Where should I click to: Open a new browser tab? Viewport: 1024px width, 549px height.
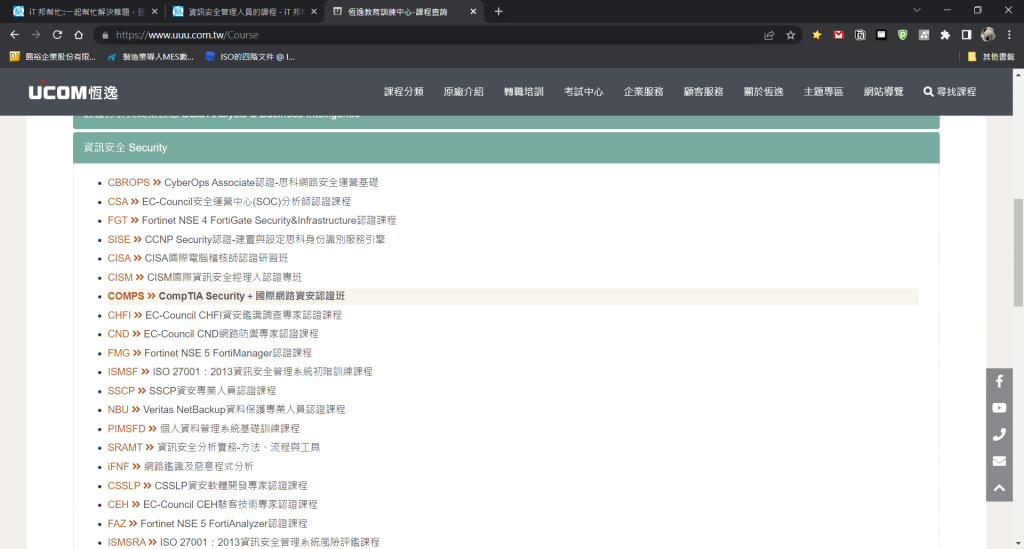click(498, 11)
